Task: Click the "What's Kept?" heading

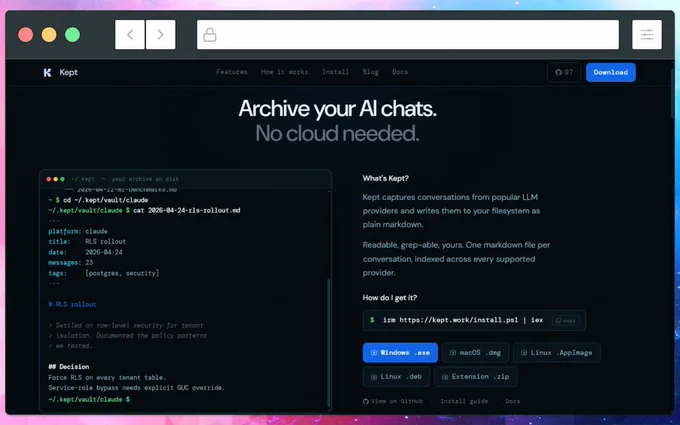Action: (386, 178)
